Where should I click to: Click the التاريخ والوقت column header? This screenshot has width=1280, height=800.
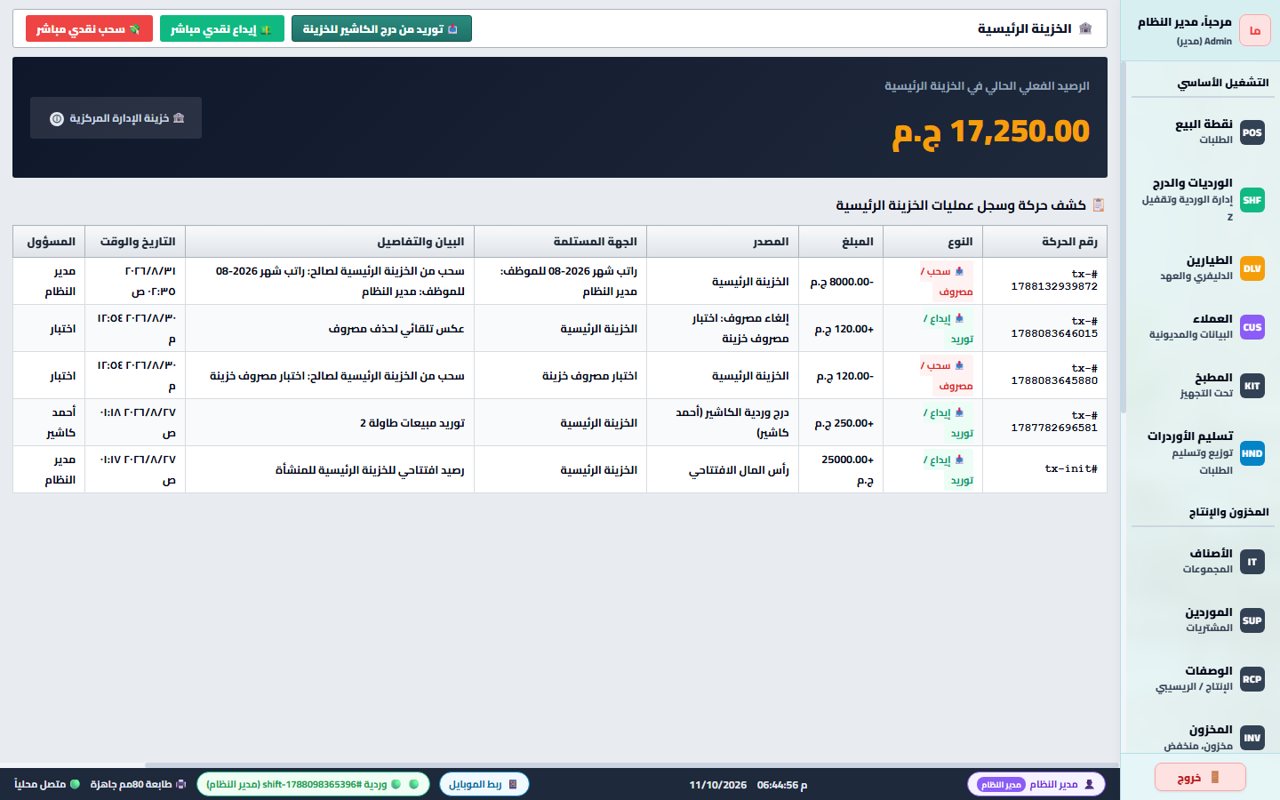coord(135,242)
